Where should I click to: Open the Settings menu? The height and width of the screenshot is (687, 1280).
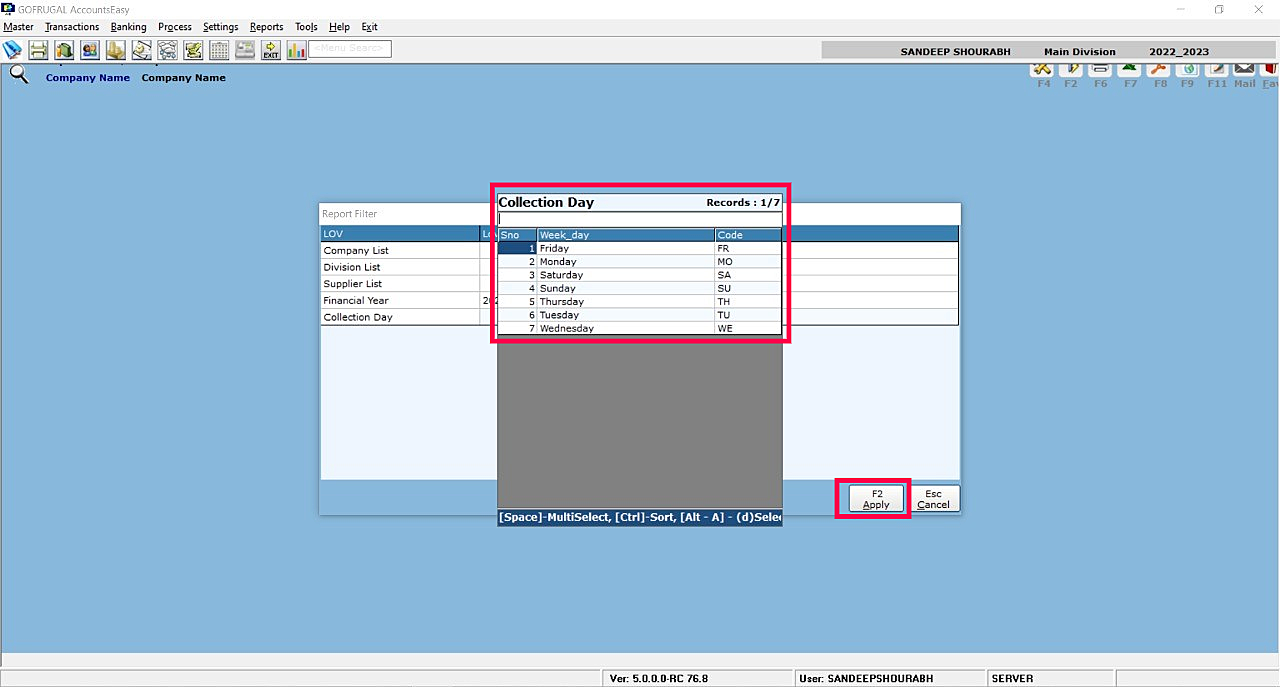click(x=221, y=27)
